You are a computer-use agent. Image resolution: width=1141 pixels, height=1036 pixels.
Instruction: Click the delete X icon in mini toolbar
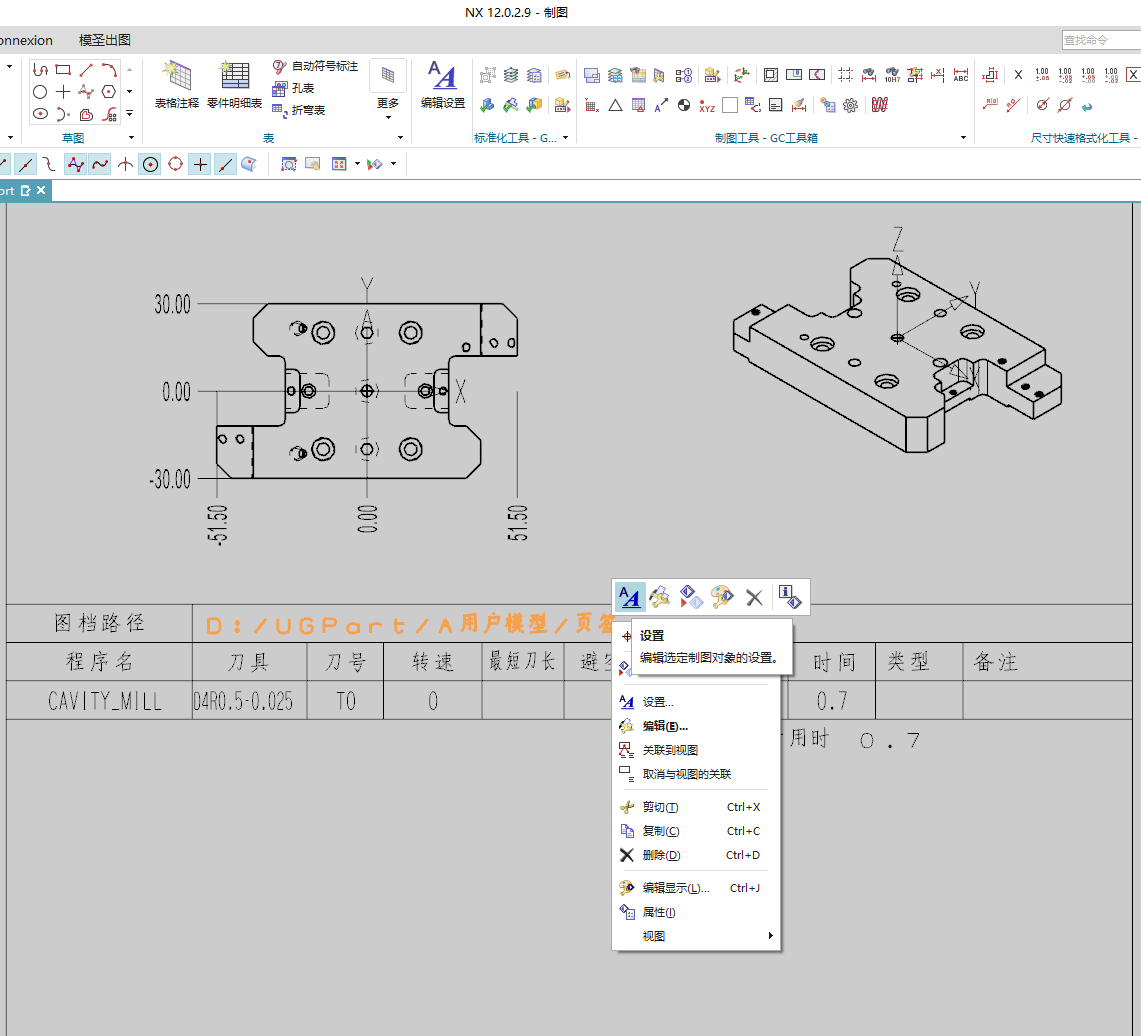point(754,598)
